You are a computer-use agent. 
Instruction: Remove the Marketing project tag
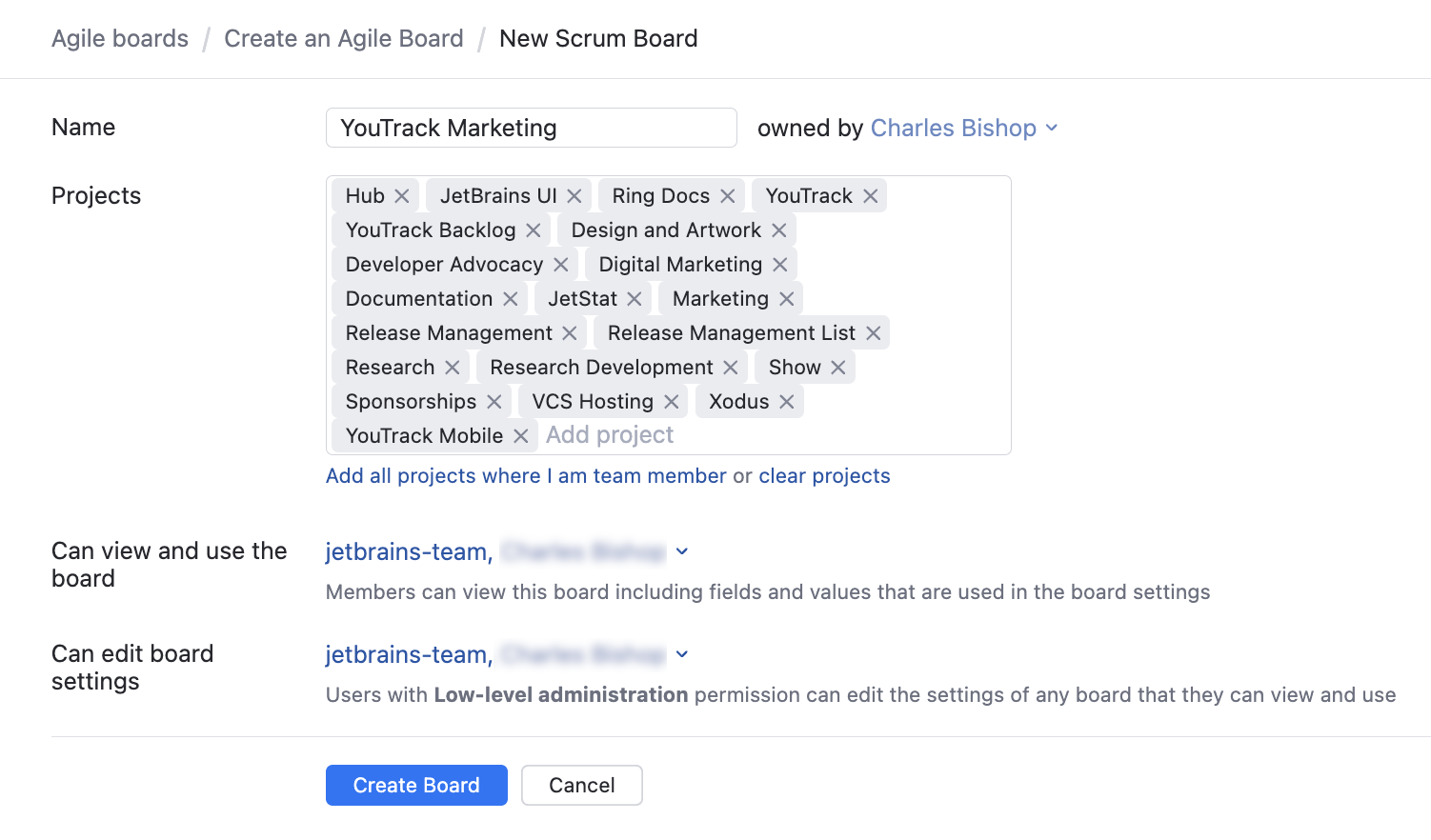(x=787, y=298)
